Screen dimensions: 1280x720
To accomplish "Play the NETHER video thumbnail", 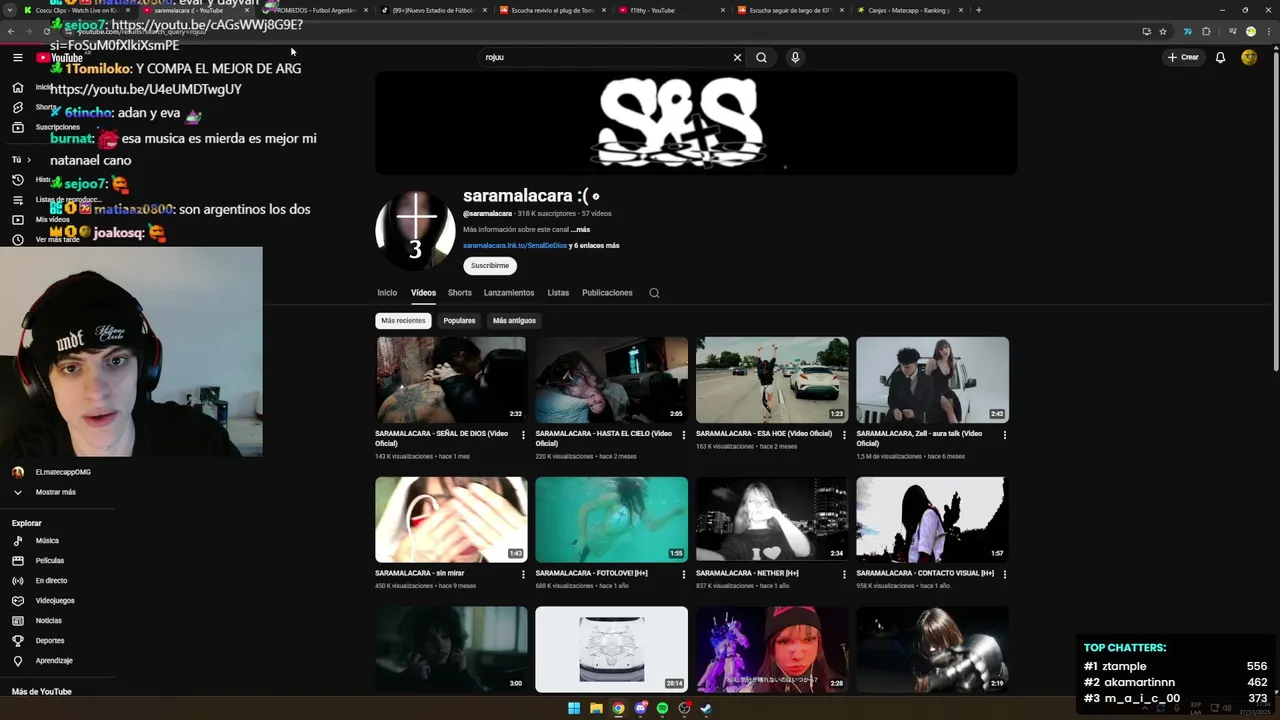I will [772, 520].
